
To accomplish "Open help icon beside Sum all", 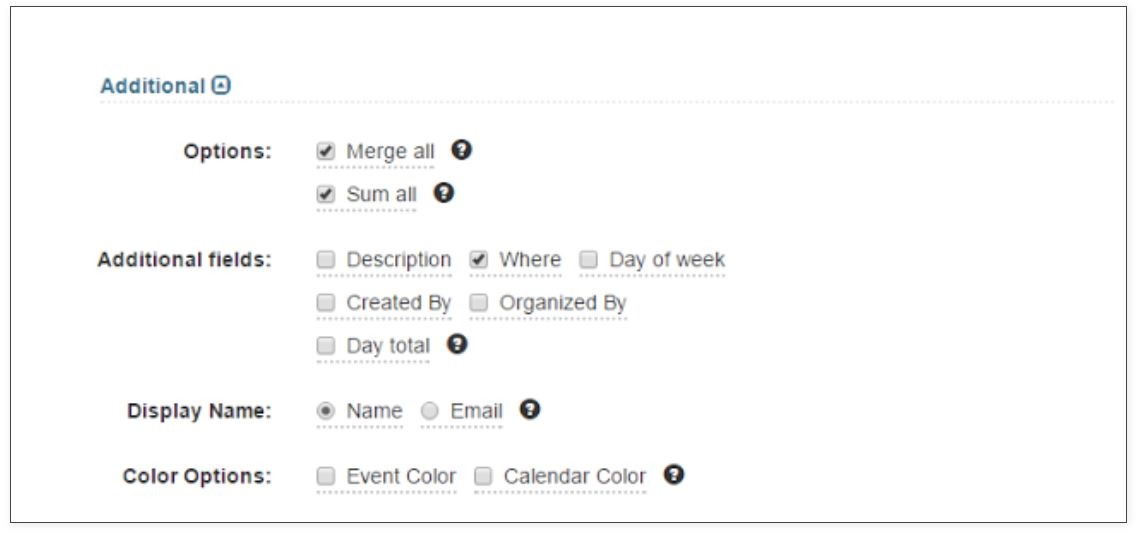I will [444, 193].
